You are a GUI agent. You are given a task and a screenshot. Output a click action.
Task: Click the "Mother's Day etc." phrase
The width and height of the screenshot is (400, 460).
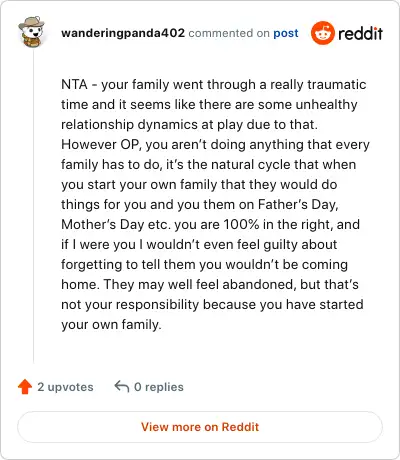click(x=116, y=225)
